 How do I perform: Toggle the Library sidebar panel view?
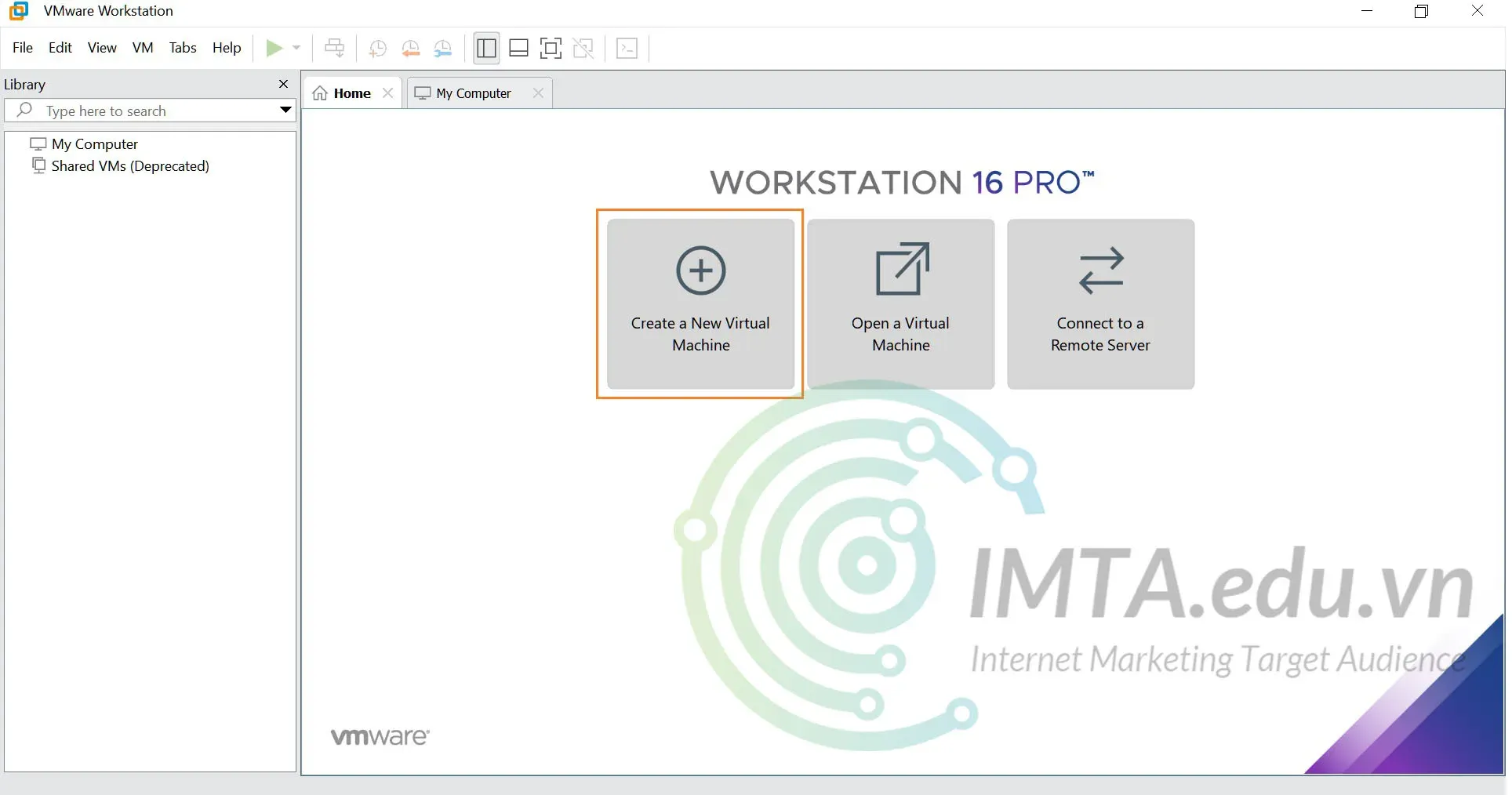coord(486,49)
